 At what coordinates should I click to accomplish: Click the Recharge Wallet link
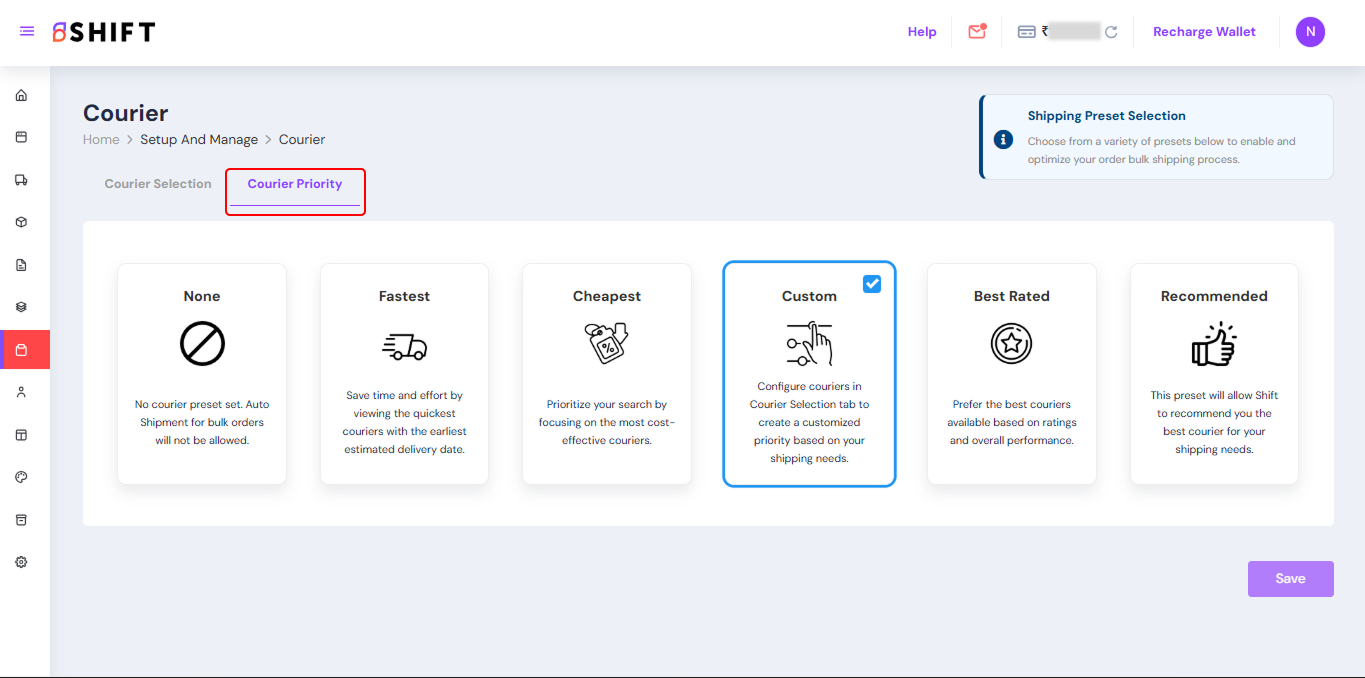pos(1204,32)
